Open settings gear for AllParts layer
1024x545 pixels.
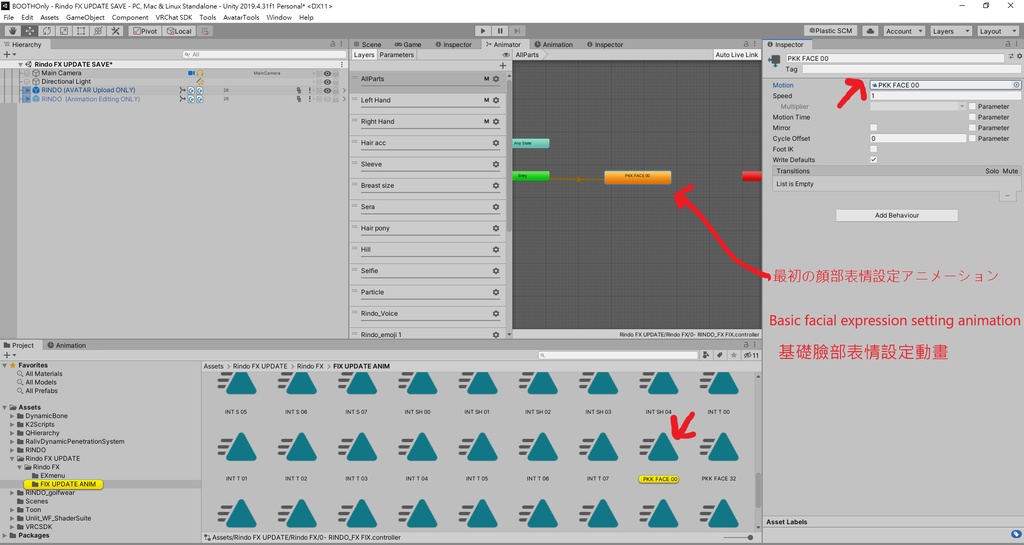pyautogui.click(x=496, y=79)
